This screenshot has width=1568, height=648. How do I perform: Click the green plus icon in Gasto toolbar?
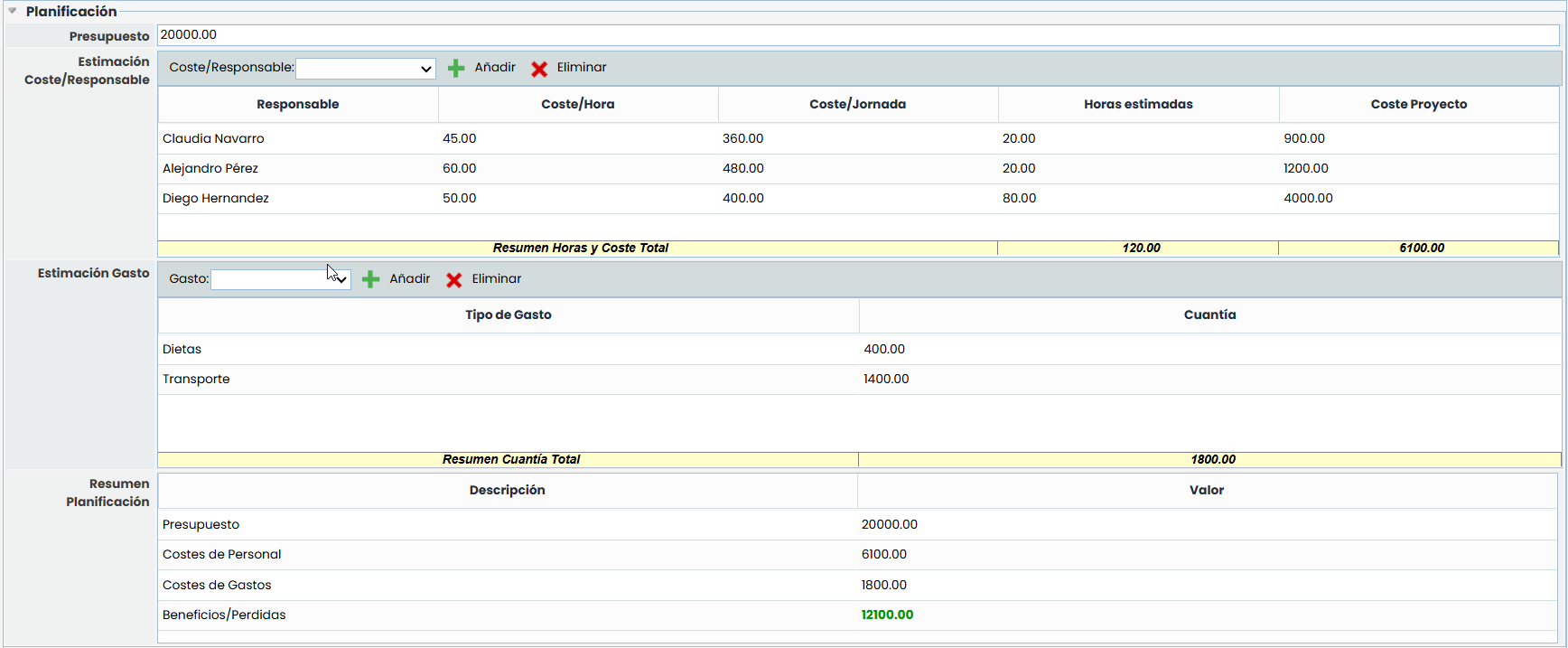[370, 280]
